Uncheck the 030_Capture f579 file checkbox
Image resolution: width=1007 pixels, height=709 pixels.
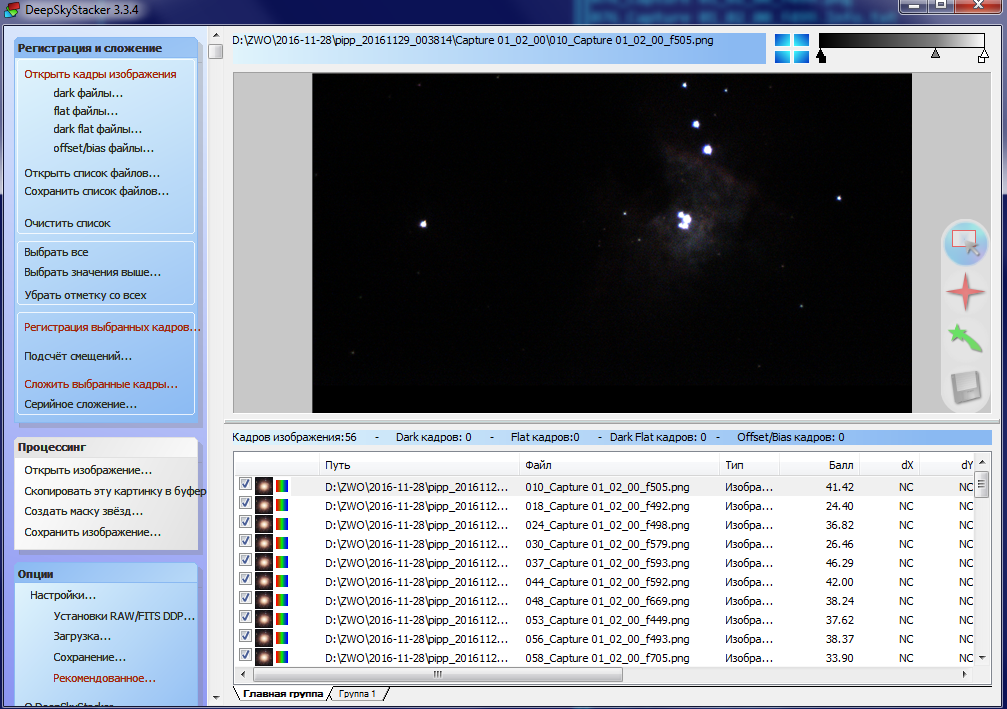245,541
